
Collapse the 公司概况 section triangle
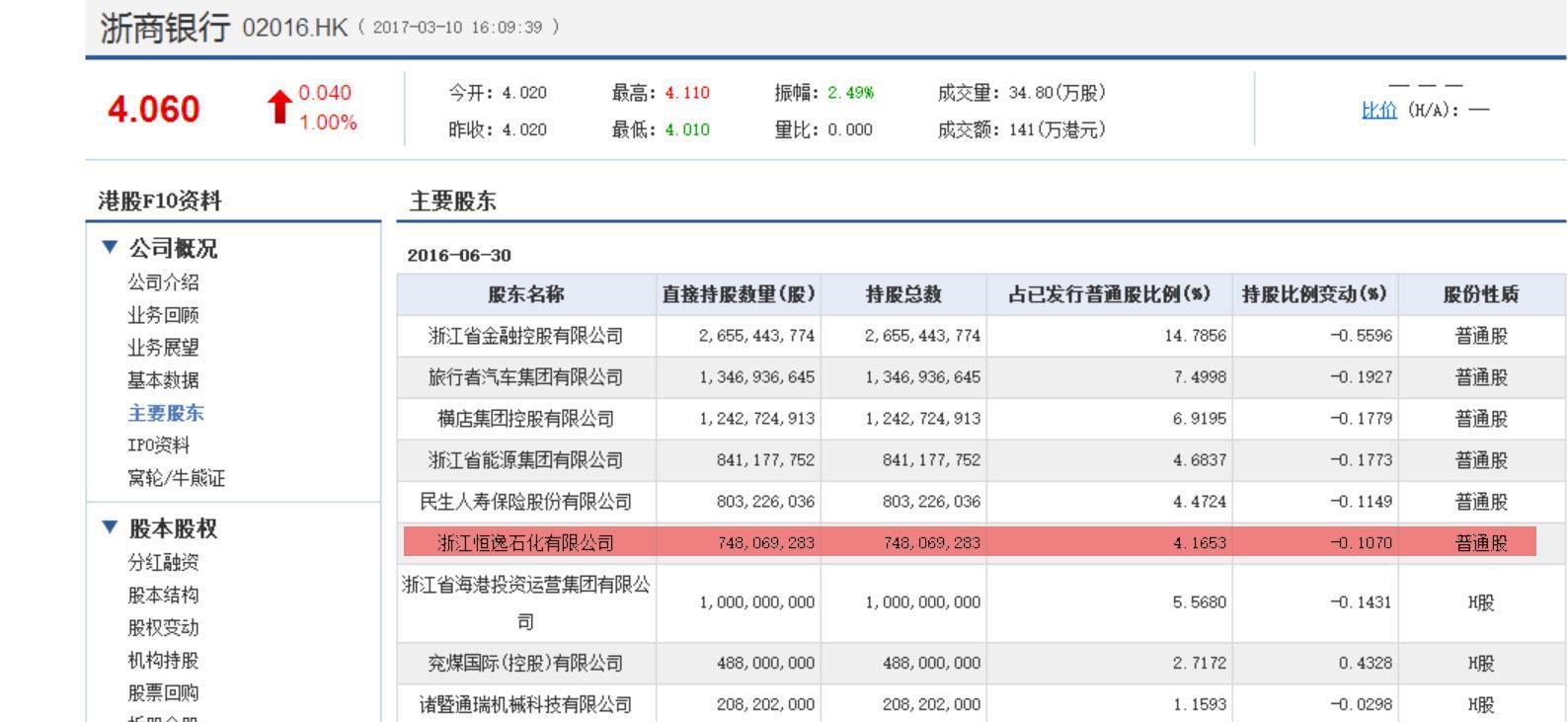[x=110, y=248]
